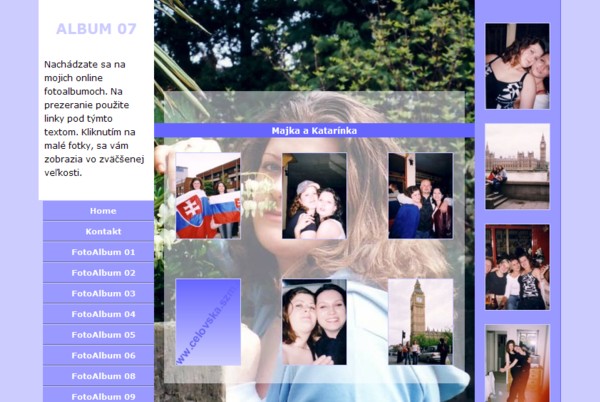This screenshot has height=402, width=600.
Task: Go to FotoAlbum 06
Action: click(x=98, y=355)
